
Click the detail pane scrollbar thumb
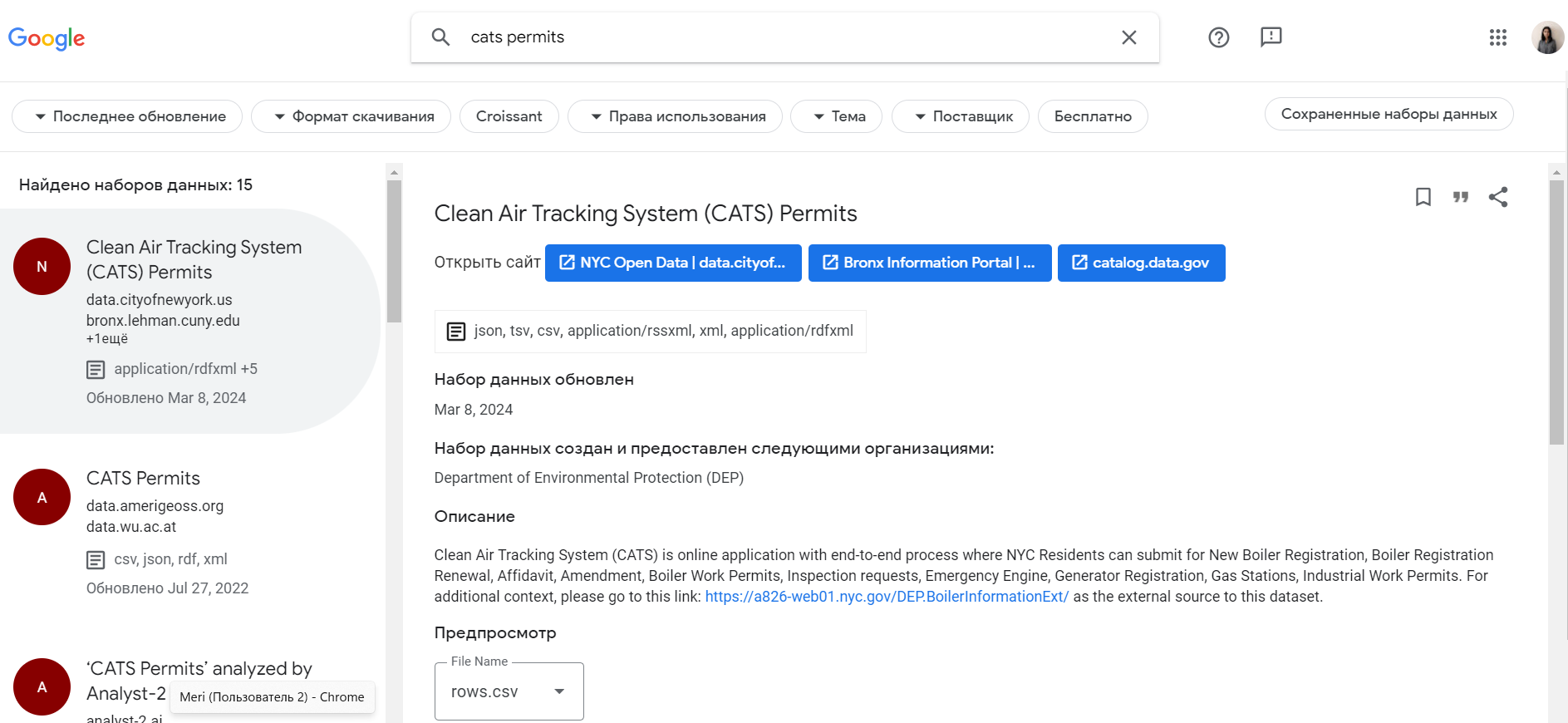point(1557,312)
